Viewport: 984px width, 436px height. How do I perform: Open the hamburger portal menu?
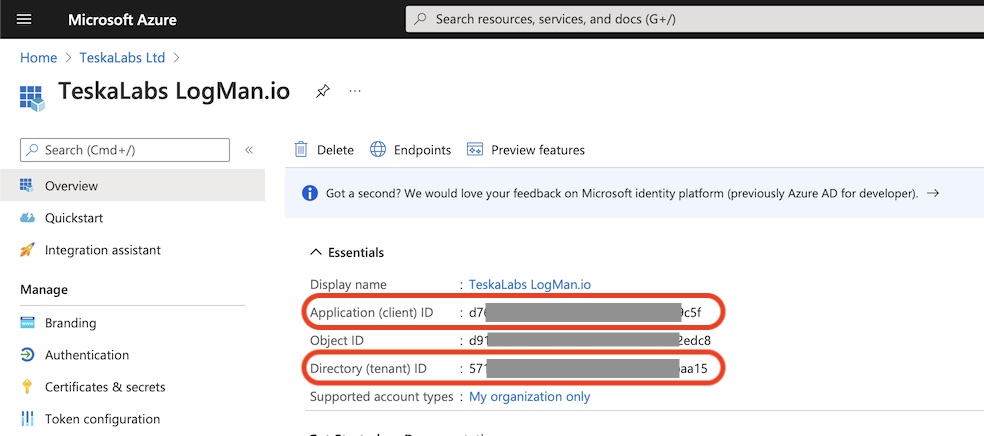[x=24, y=19]
